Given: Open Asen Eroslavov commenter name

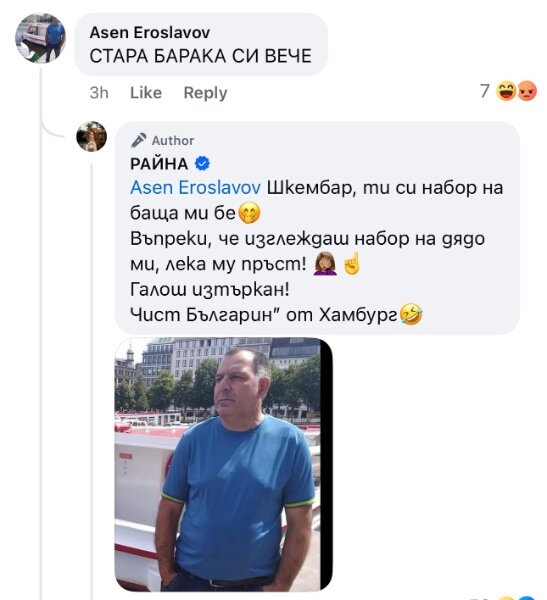Looking at the screenshot, I should (x=150, y=33).
